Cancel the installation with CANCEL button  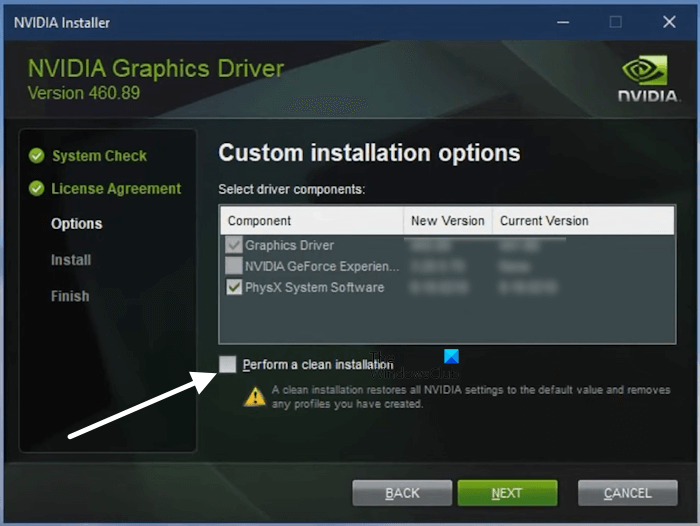[627, 493]
